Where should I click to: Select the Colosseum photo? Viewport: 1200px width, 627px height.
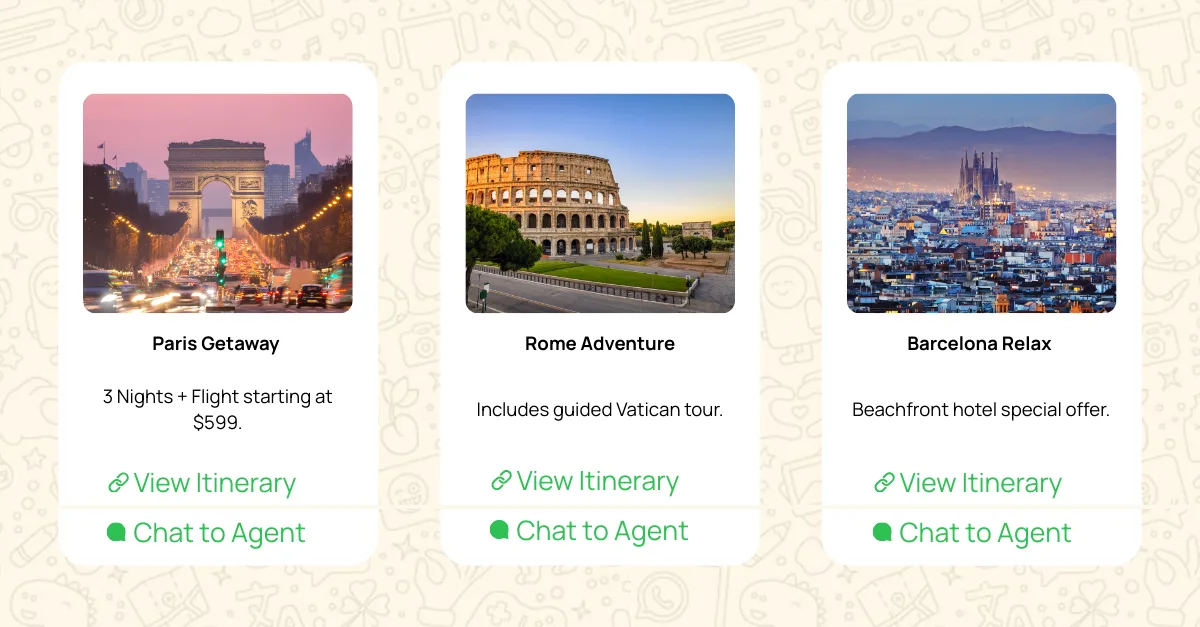[600, 203]
